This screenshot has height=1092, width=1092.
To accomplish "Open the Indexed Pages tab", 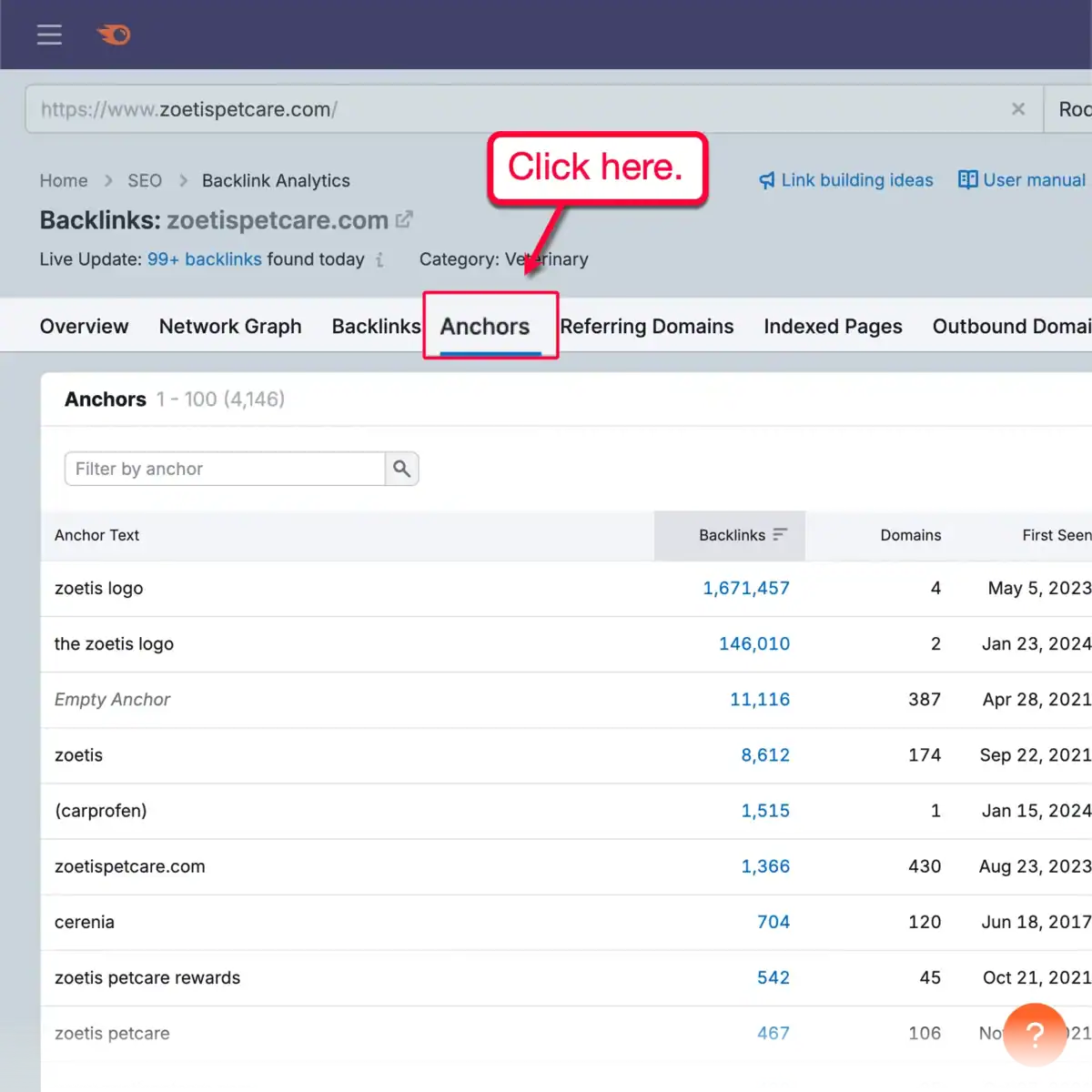I will pos(833,326).
